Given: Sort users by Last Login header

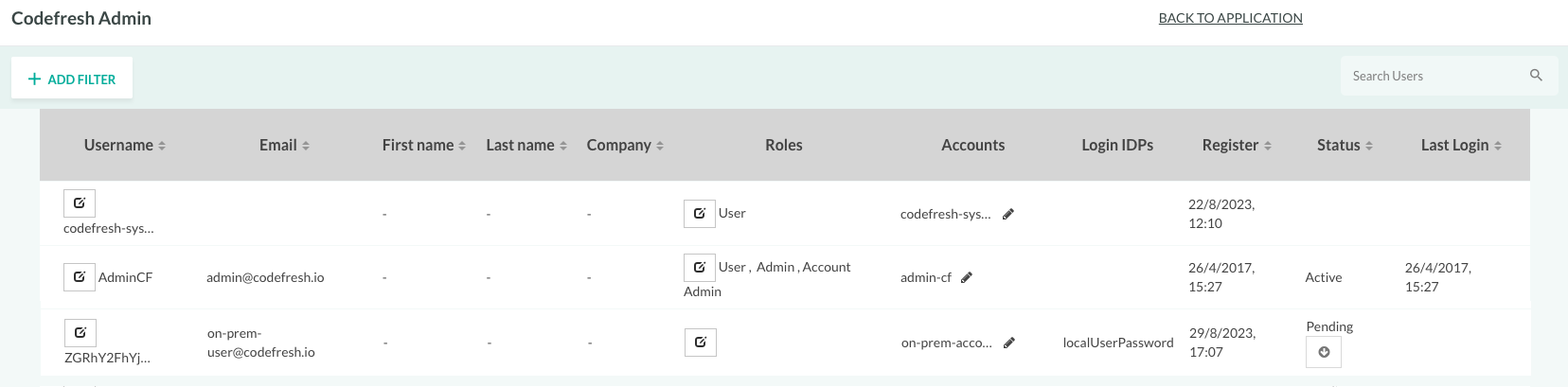Looking at the screenshot, I should pyautogui.click(x=1461, y=145).
